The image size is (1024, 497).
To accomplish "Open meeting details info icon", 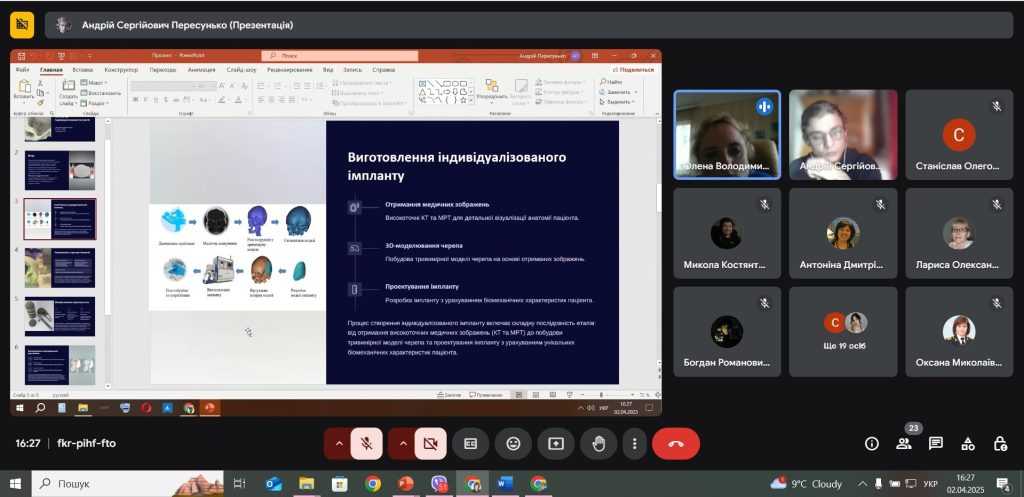I will point(872,443).
